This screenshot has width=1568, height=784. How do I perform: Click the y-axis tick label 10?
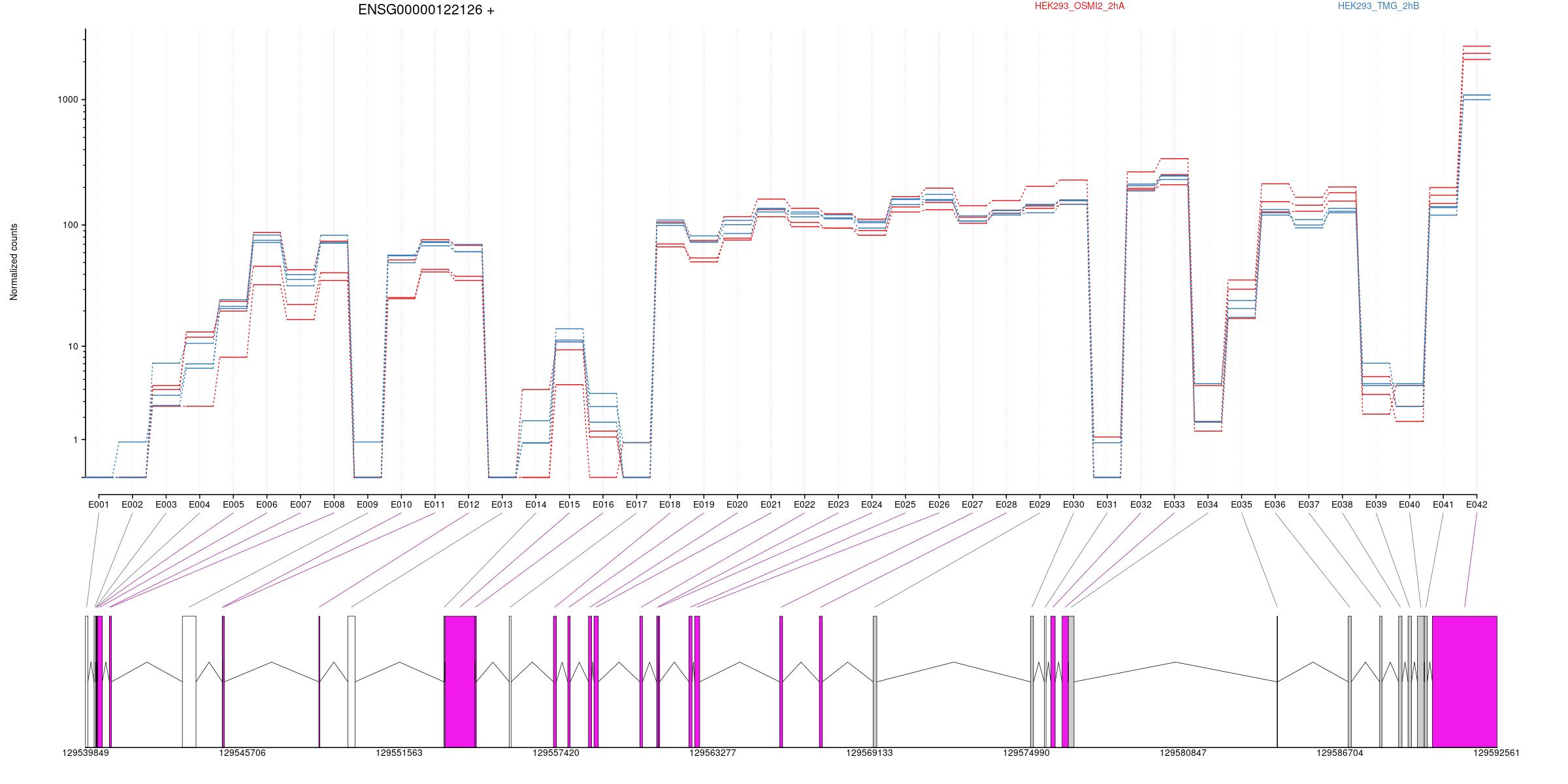tap(73, 346)
